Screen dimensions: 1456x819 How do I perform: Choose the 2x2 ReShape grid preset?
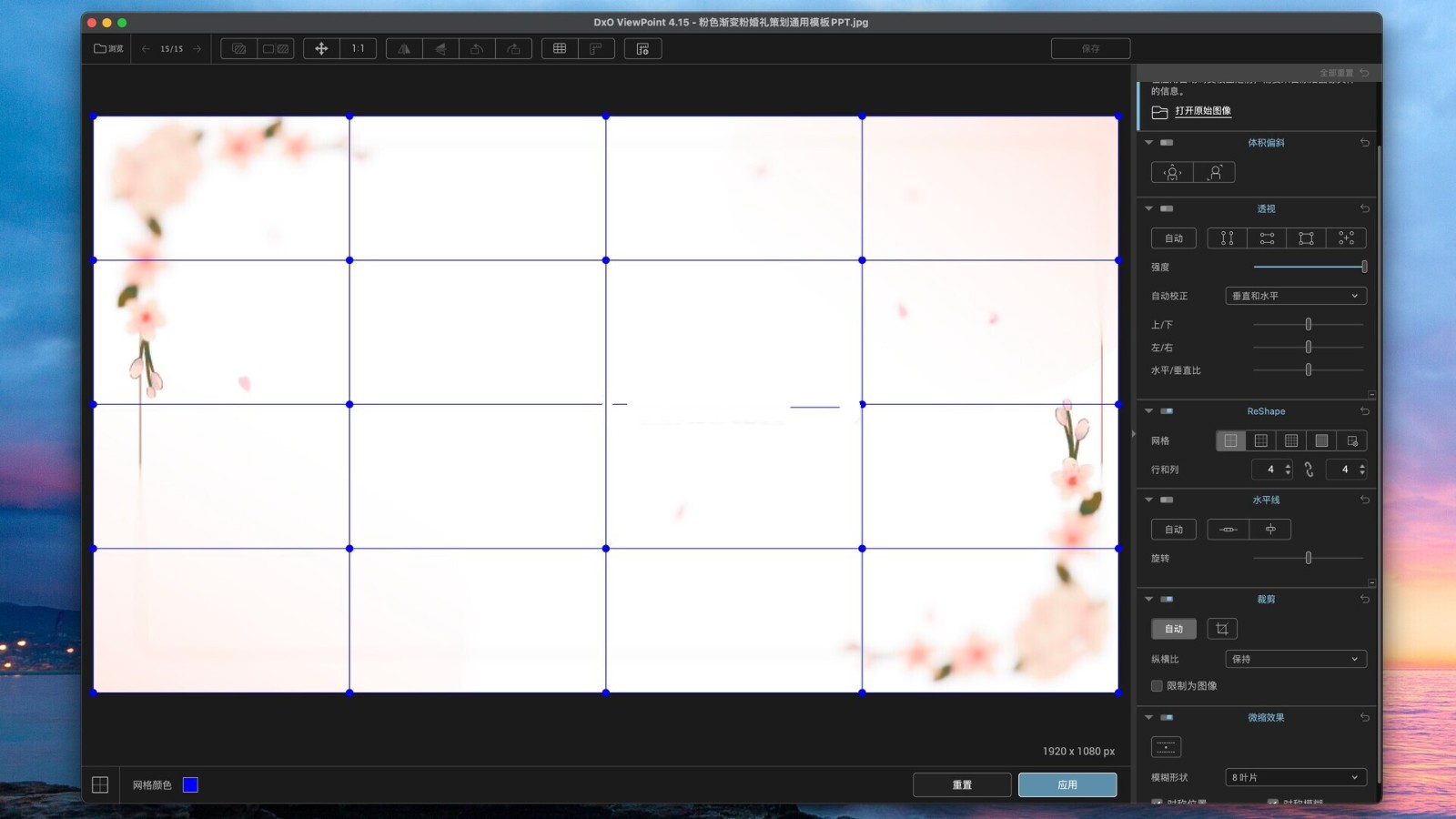pos(1230,440)
